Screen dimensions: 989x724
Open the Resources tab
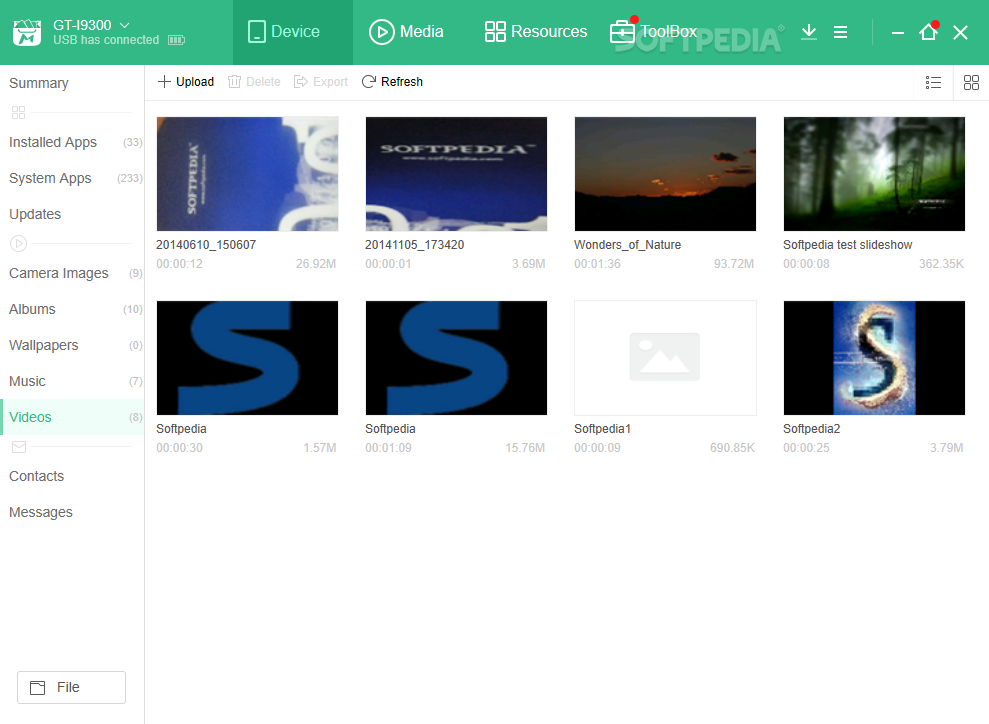[x=535, y=32]
